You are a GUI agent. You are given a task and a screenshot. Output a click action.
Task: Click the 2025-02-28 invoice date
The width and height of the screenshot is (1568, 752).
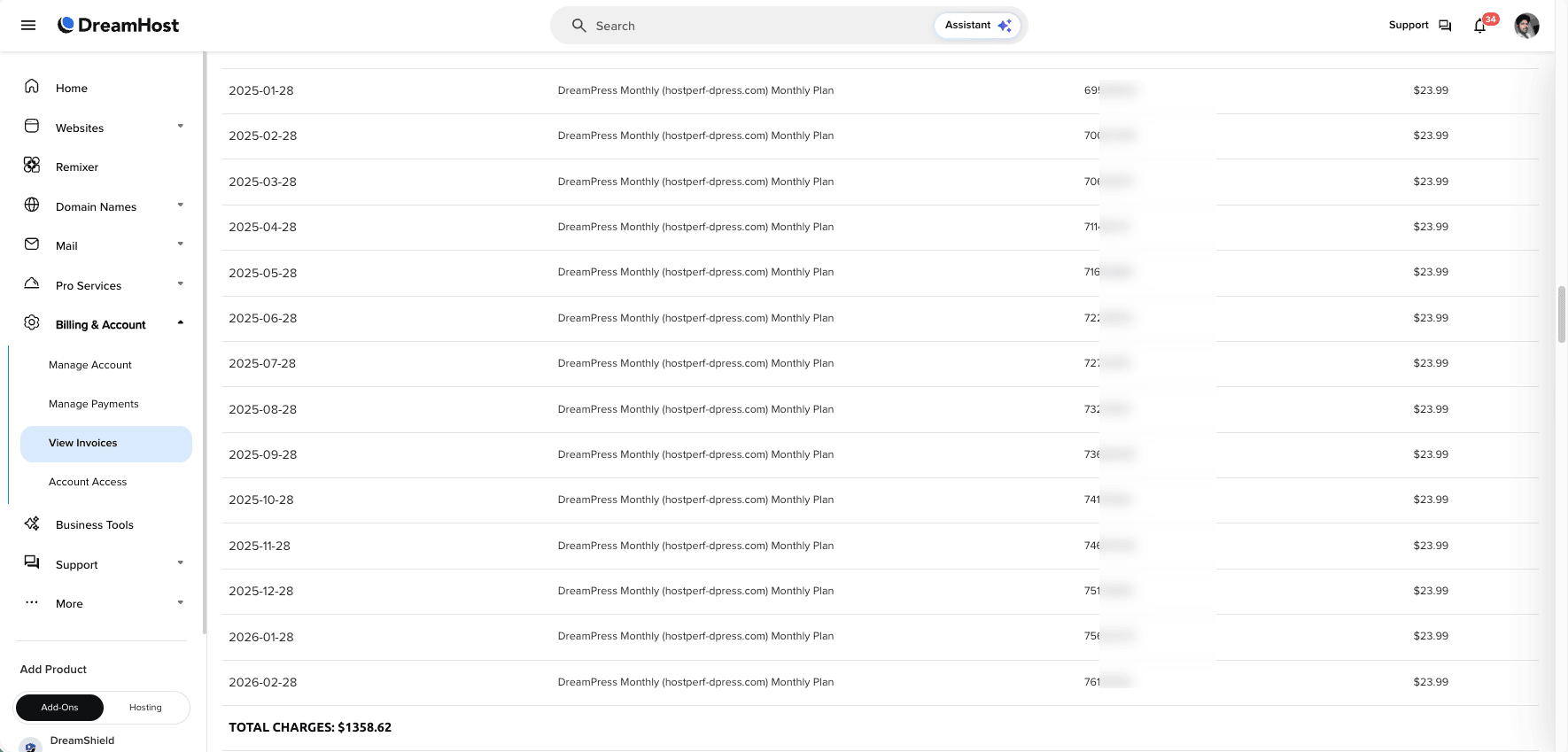[x=263, y=136]
